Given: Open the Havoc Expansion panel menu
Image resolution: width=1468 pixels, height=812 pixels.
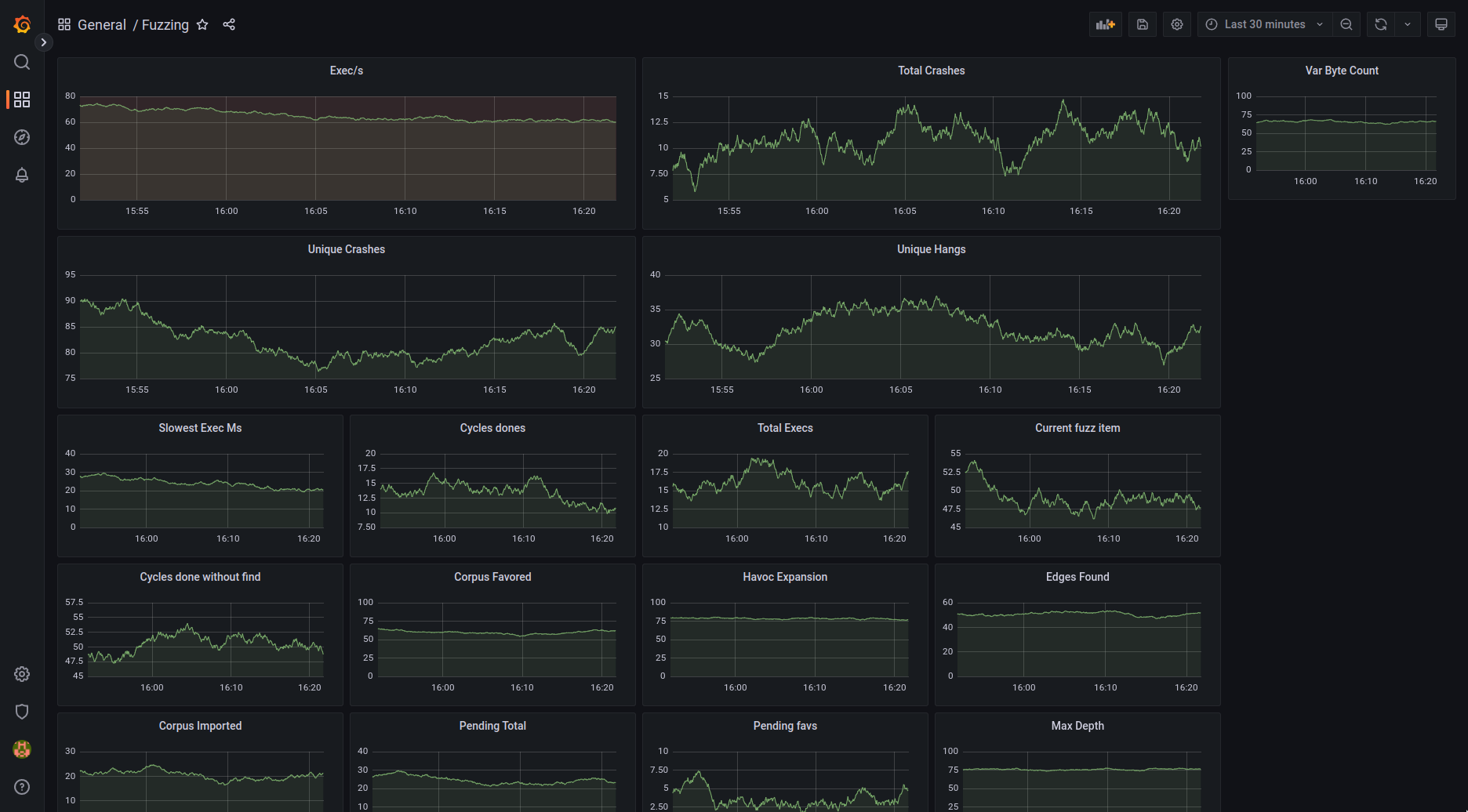Looking at the screenshot, I should pos(785,577).
